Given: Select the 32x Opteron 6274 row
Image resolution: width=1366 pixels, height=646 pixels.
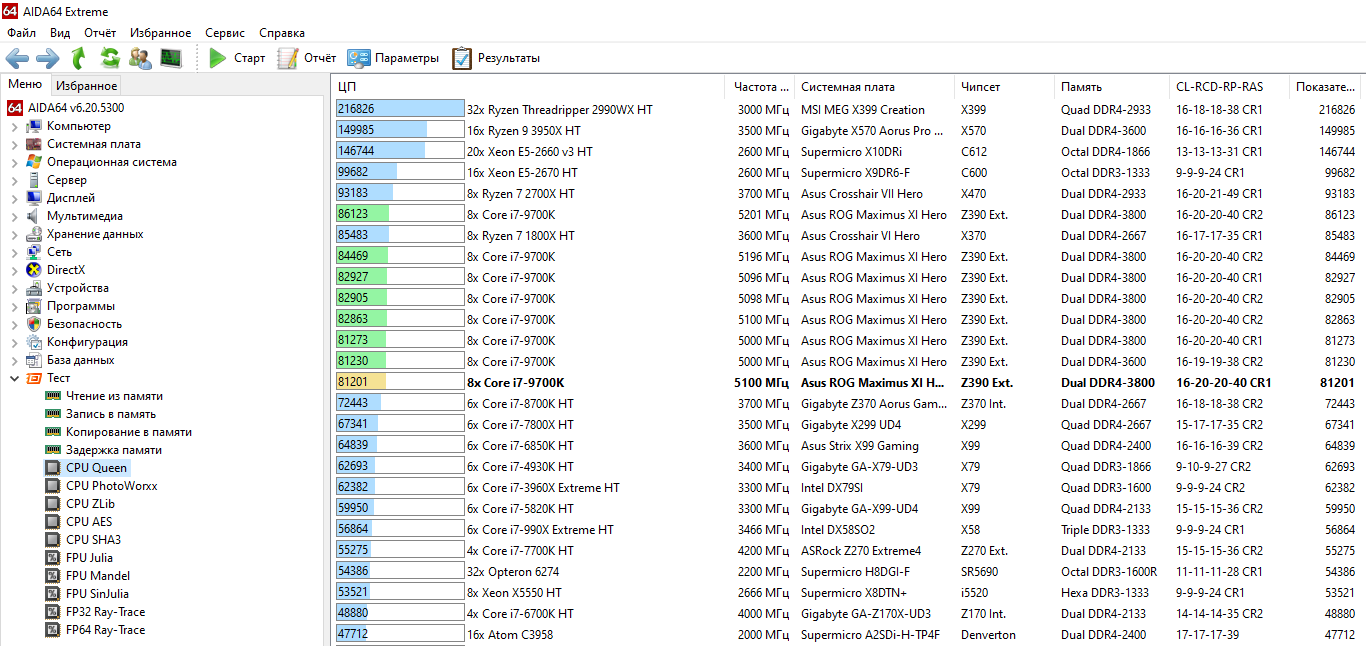Looking at the screenshot, I should (848, 571).
